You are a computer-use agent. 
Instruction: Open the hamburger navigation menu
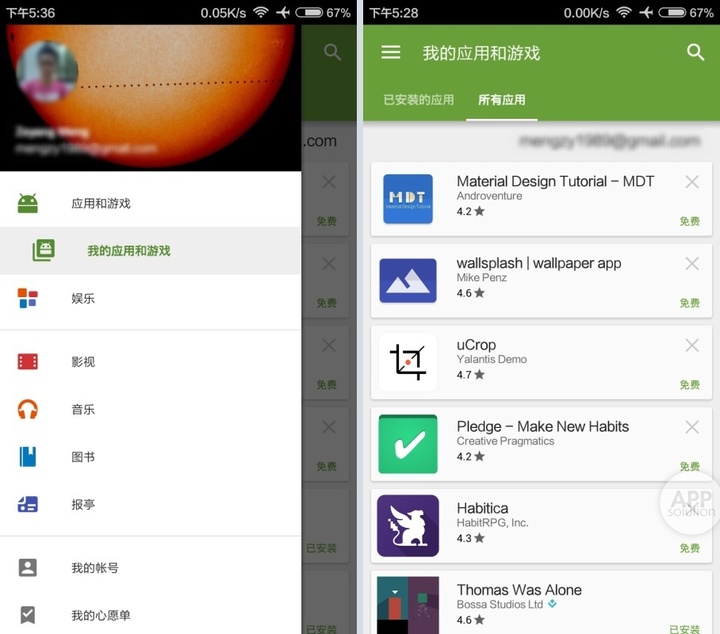click(x=391, y=53)
